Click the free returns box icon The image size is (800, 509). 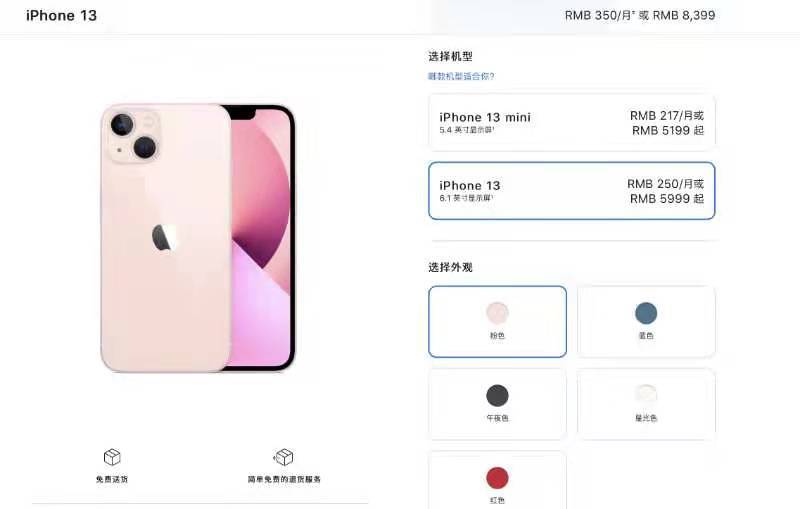coord(284,457)
